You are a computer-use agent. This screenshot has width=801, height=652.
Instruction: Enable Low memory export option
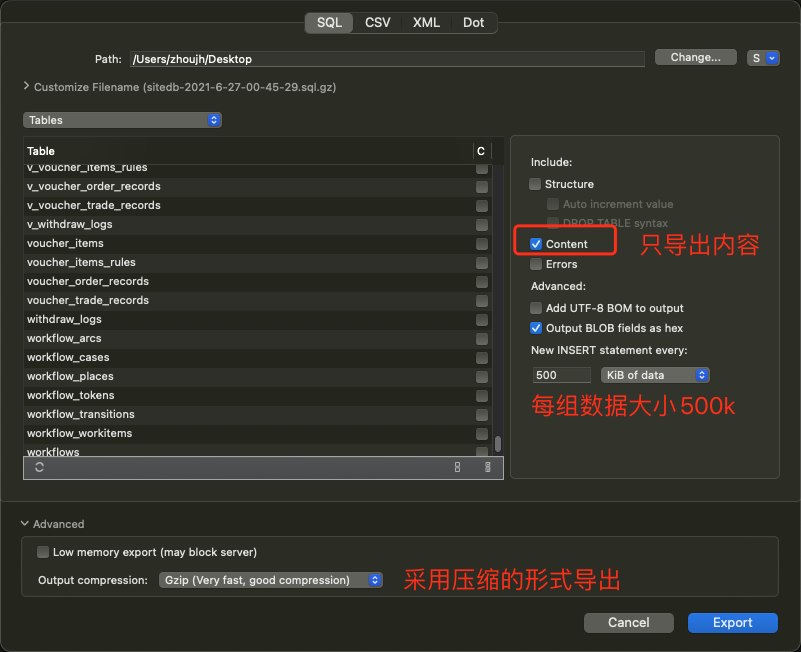tap(43, 552)
